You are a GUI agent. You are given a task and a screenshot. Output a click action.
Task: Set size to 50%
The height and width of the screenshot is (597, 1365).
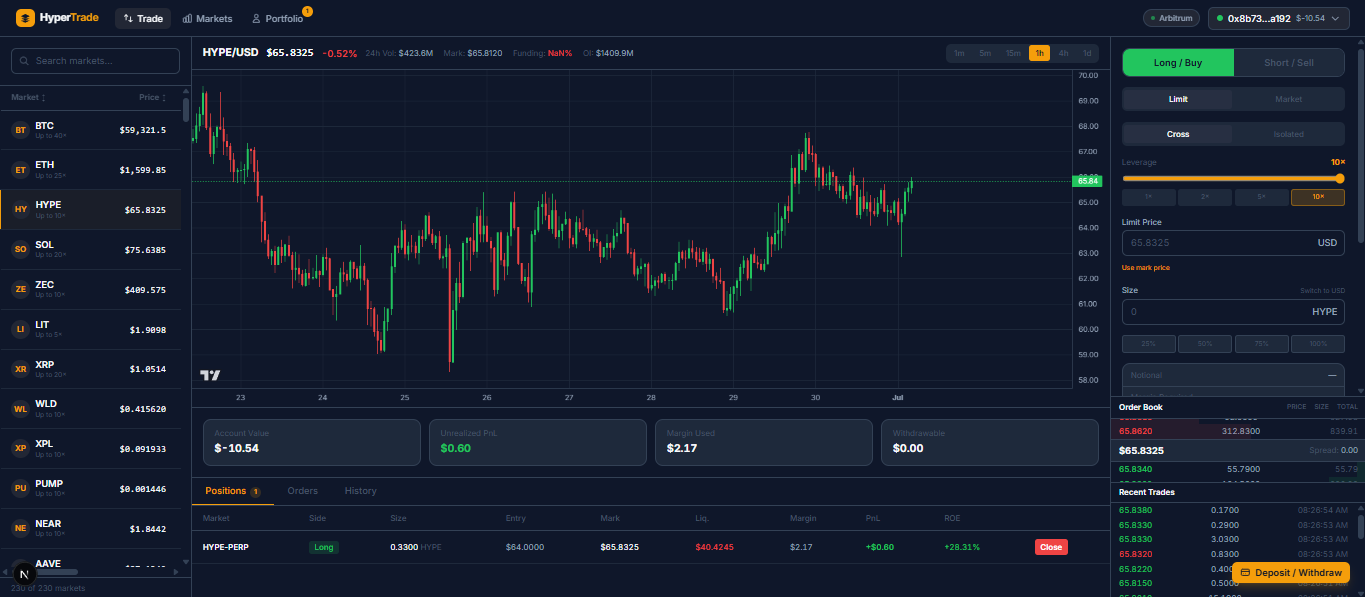(1205, 344)
